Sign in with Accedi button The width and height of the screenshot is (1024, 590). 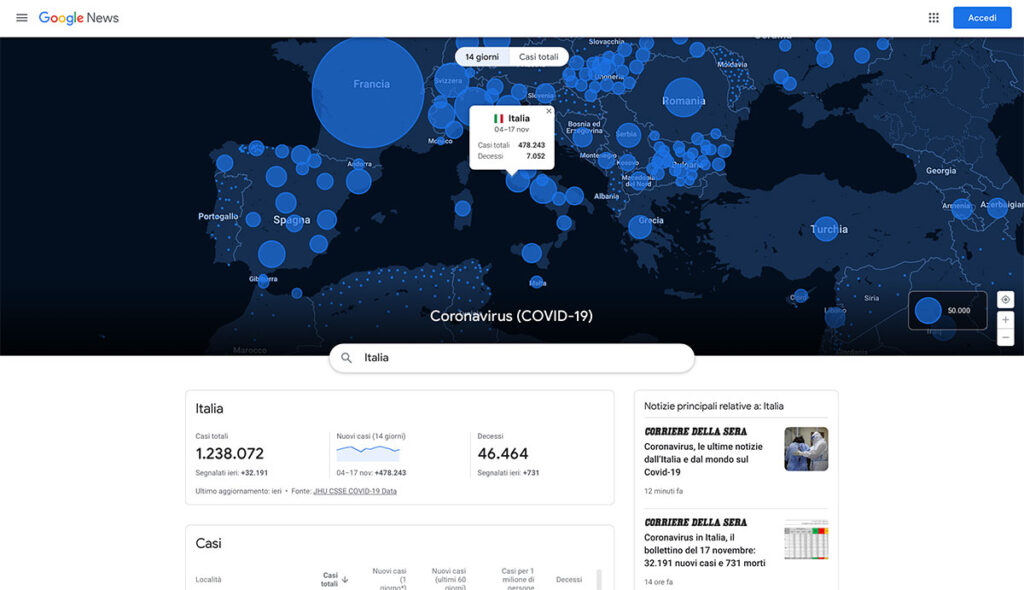pos(982,18)
